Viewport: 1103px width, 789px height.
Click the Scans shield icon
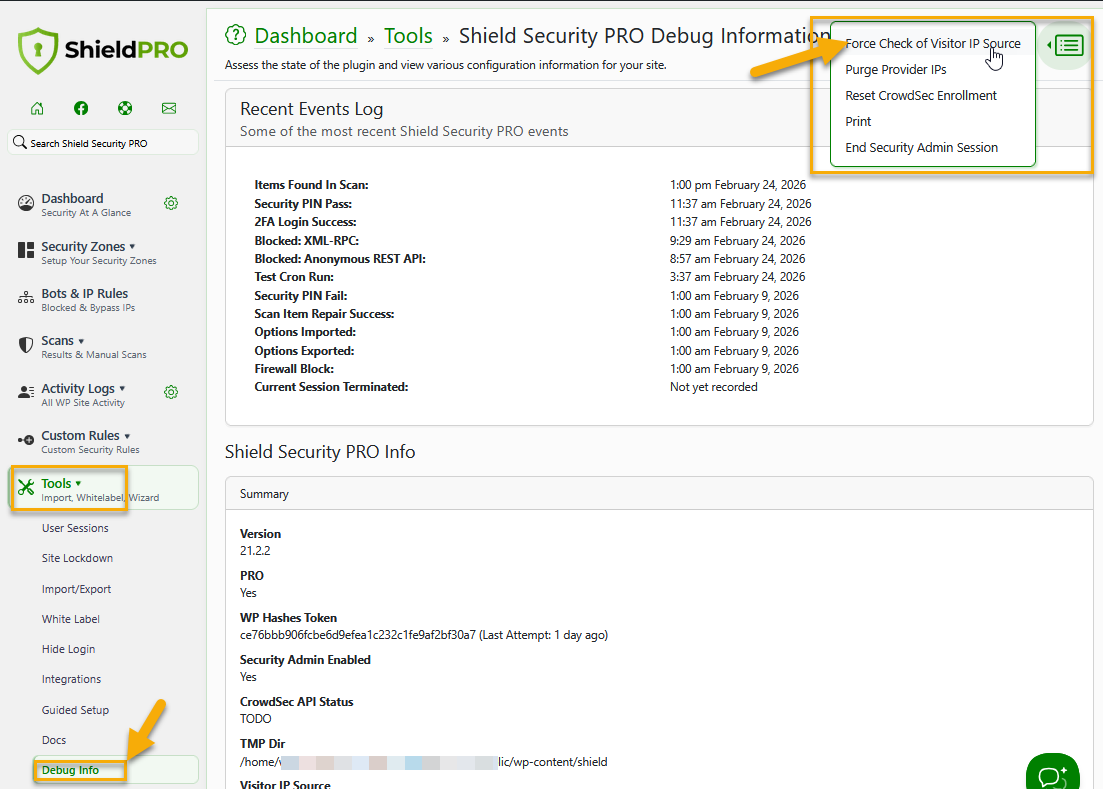[x=26, y=345]
